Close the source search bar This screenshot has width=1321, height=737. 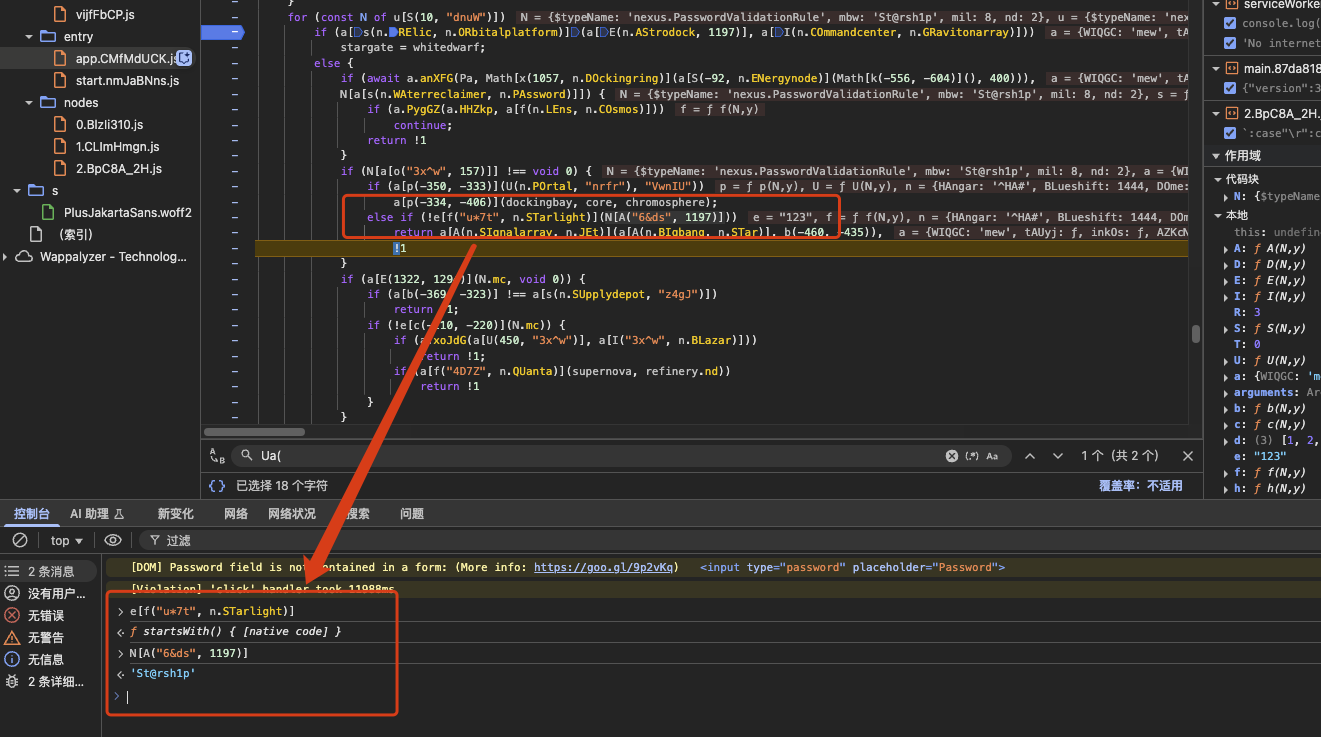[1187, 456]
